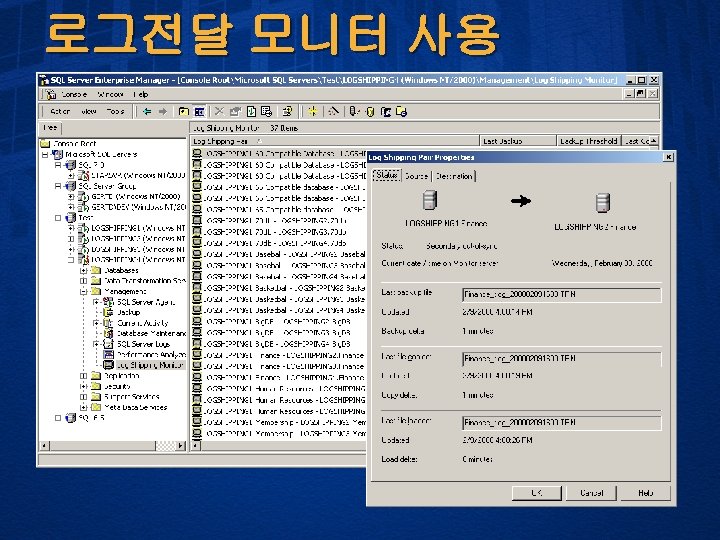This screenshot has width=720, height=540.
Task: Expand the SQL Server Agent node
Action: pyautogui.click(x=96, y=302)
